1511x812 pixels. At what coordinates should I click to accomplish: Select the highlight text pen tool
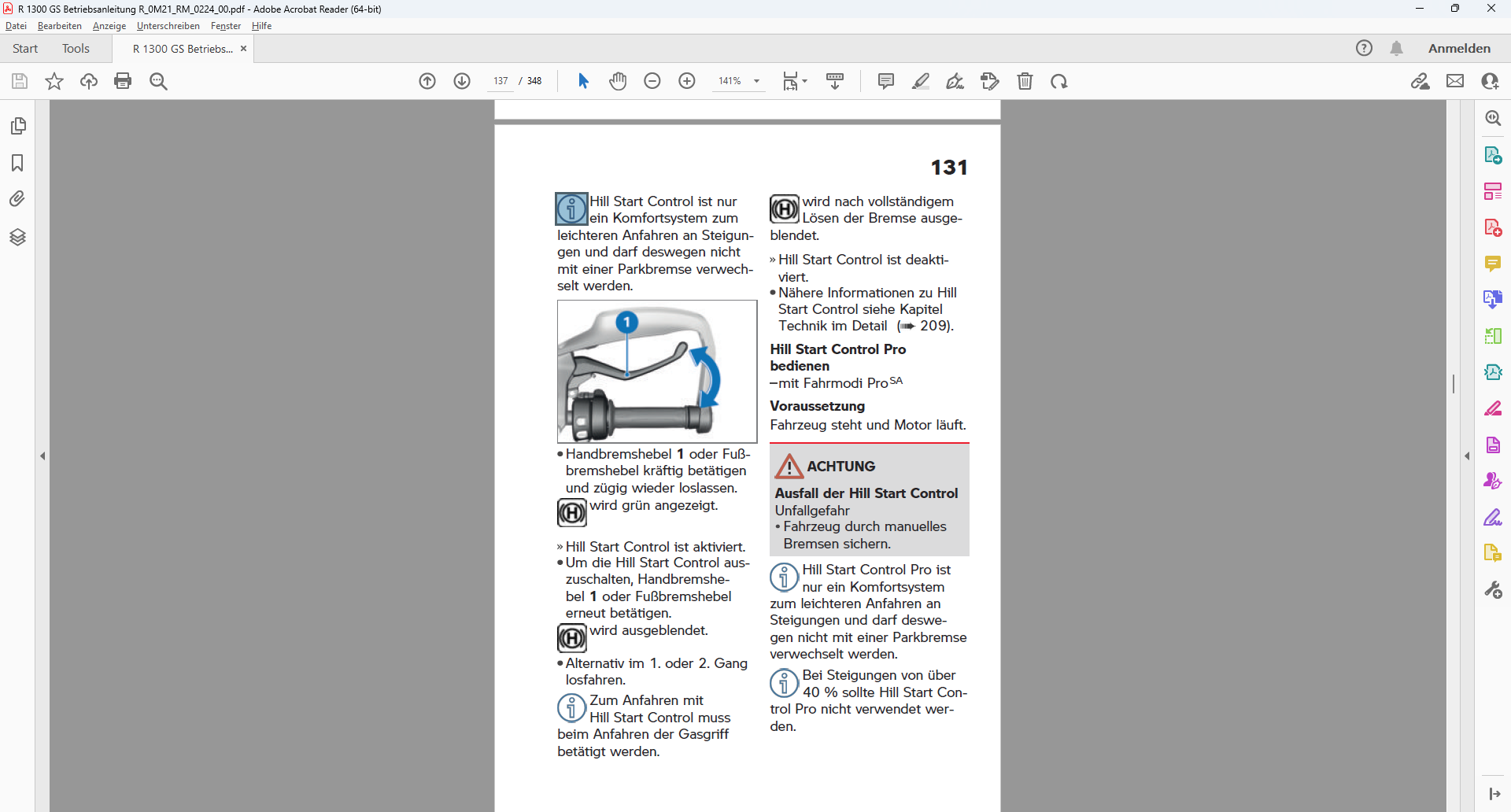point(921,81)
